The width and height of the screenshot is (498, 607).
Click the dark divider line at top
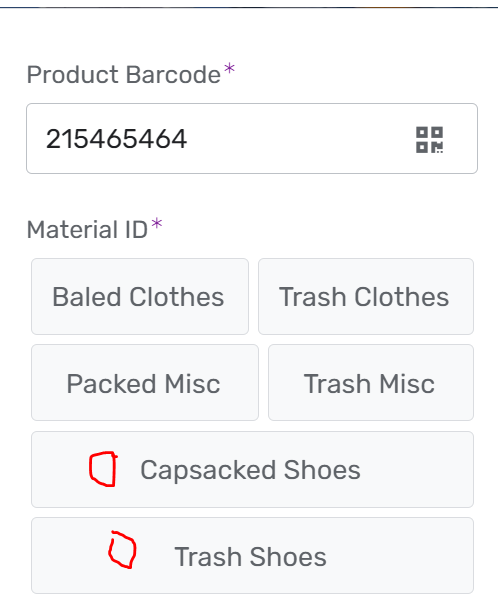click(x=249, y=7)
